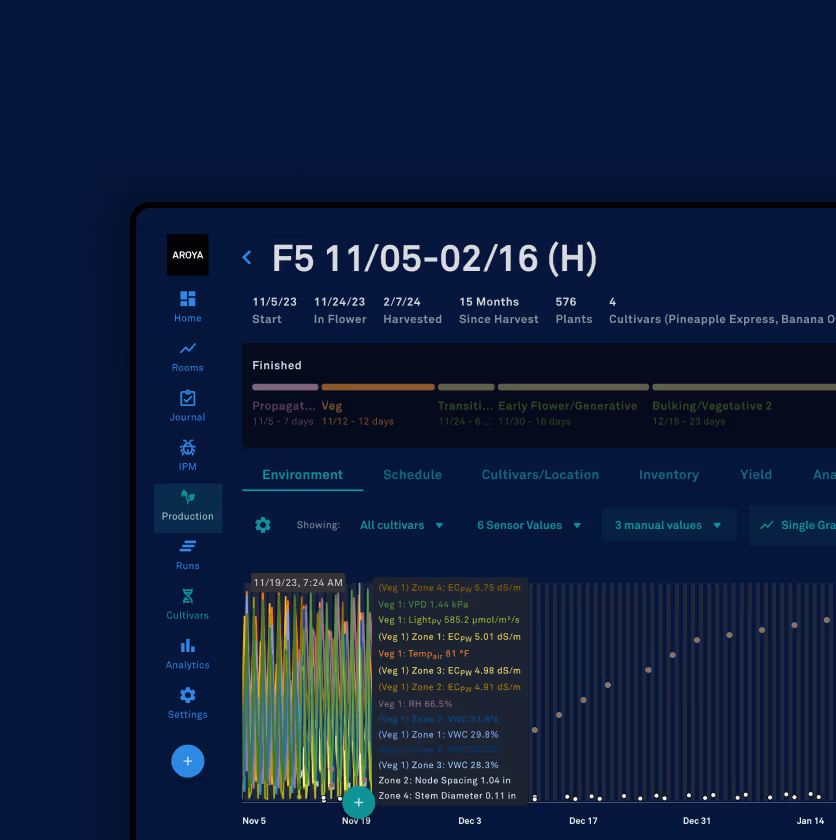Click the Zone 3: VWC 28.3% entry
The image size is (836, 840).
point(438,765)
